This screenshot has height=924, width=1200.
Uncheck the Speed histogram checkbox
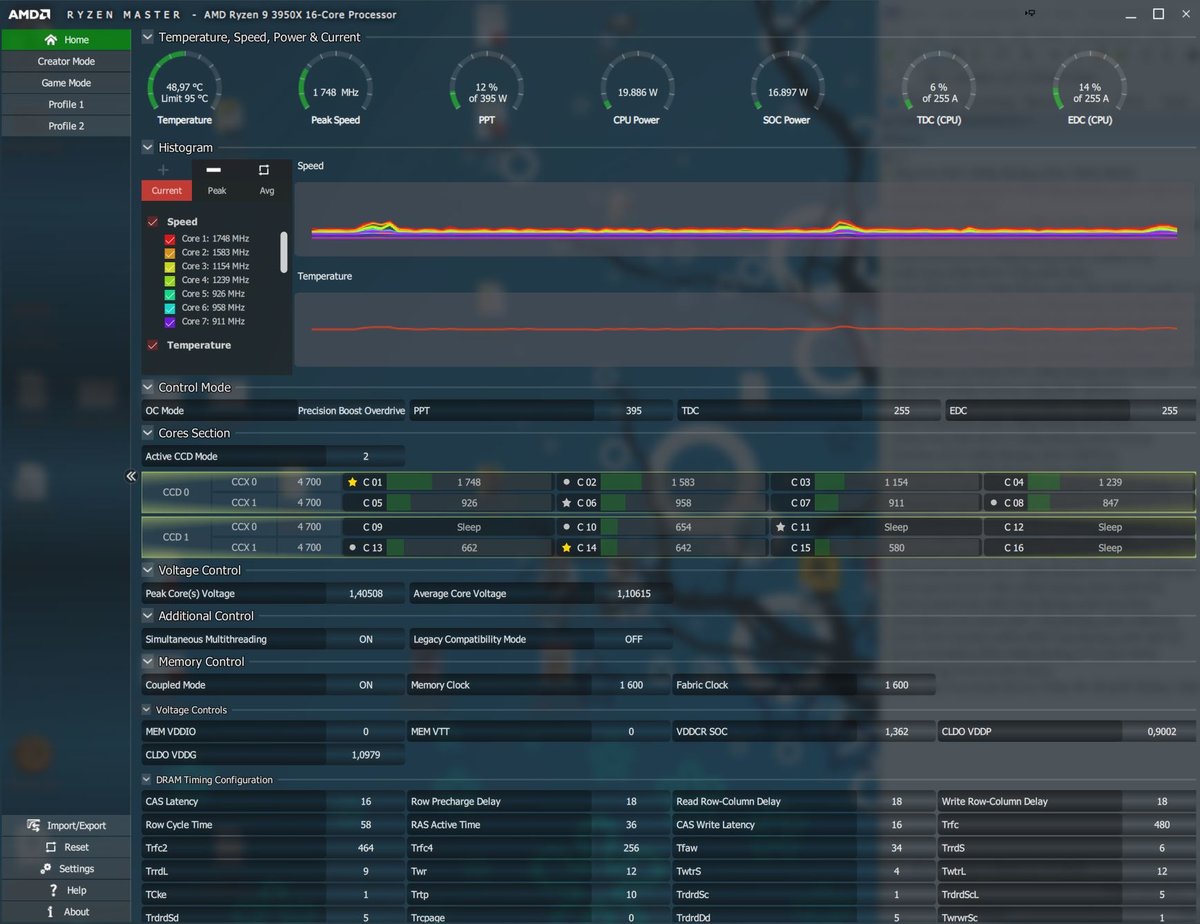coord(153,222)
